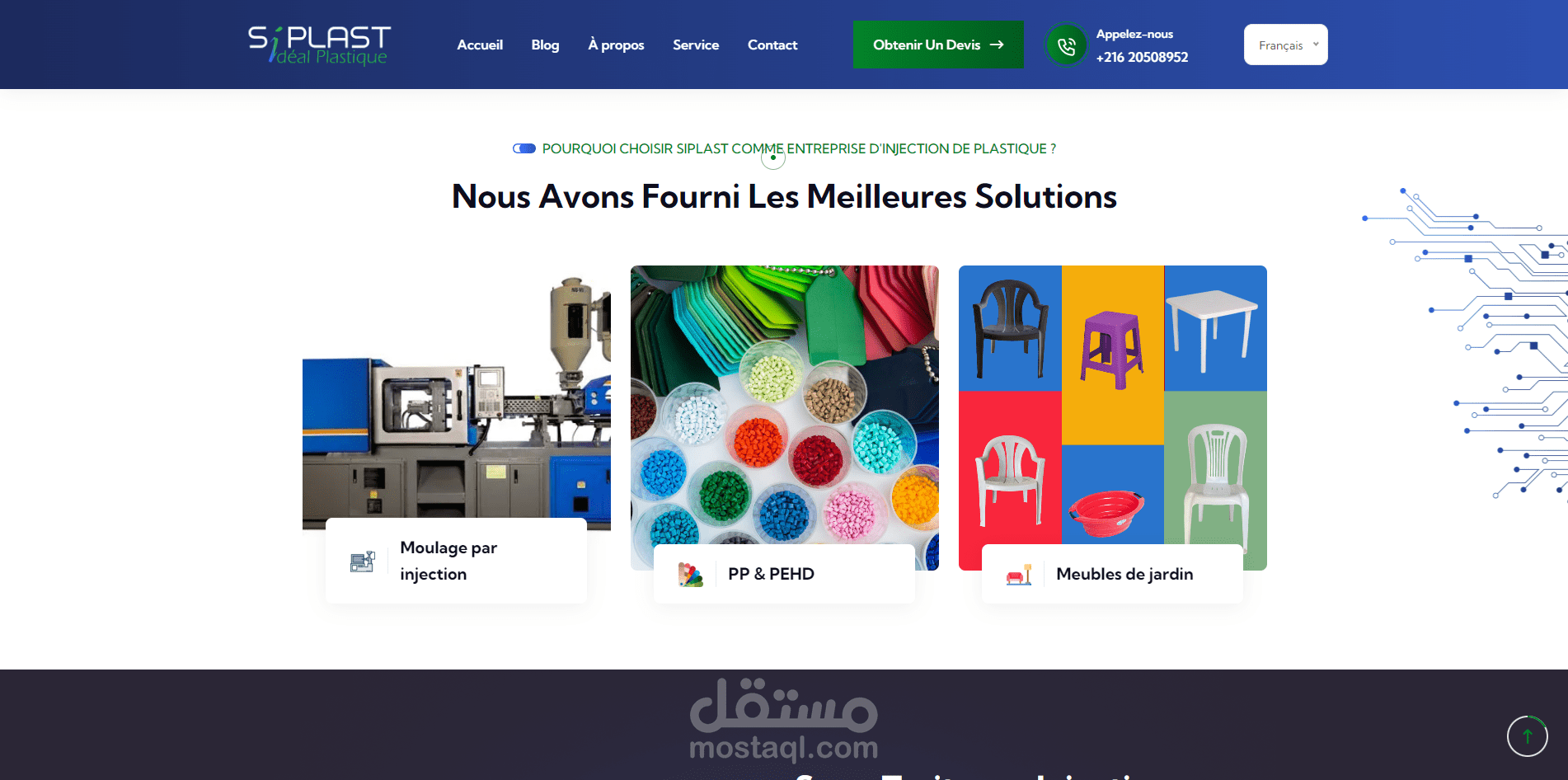1568x780 pixels.
Task: Click the Obtenir Un Devis button
Action: (938, 45)
